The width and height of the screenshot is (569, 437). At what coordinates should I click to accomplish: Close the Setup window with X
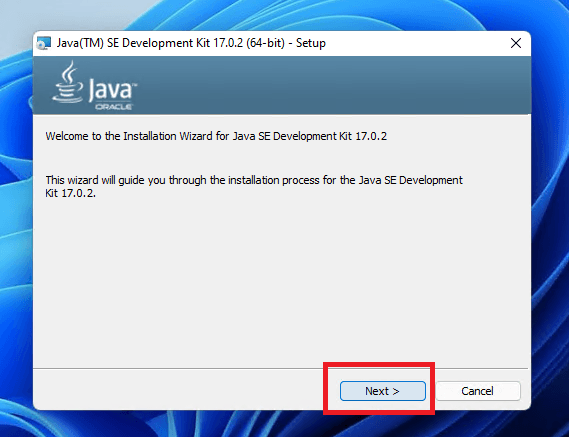click(x=516, y=43)
